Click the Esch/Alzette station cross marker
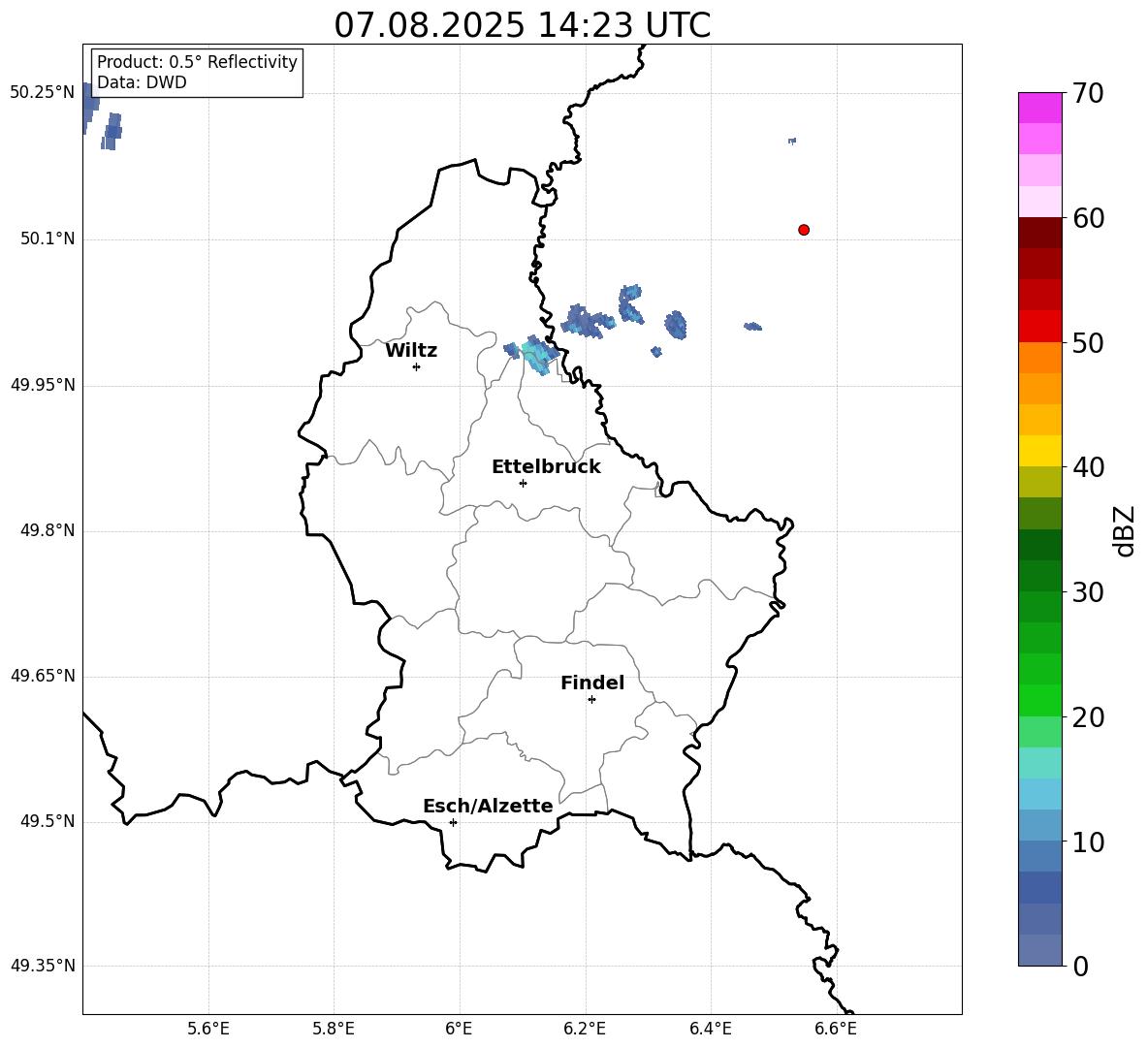1148x1048 pixels. (x=453, y=822)
